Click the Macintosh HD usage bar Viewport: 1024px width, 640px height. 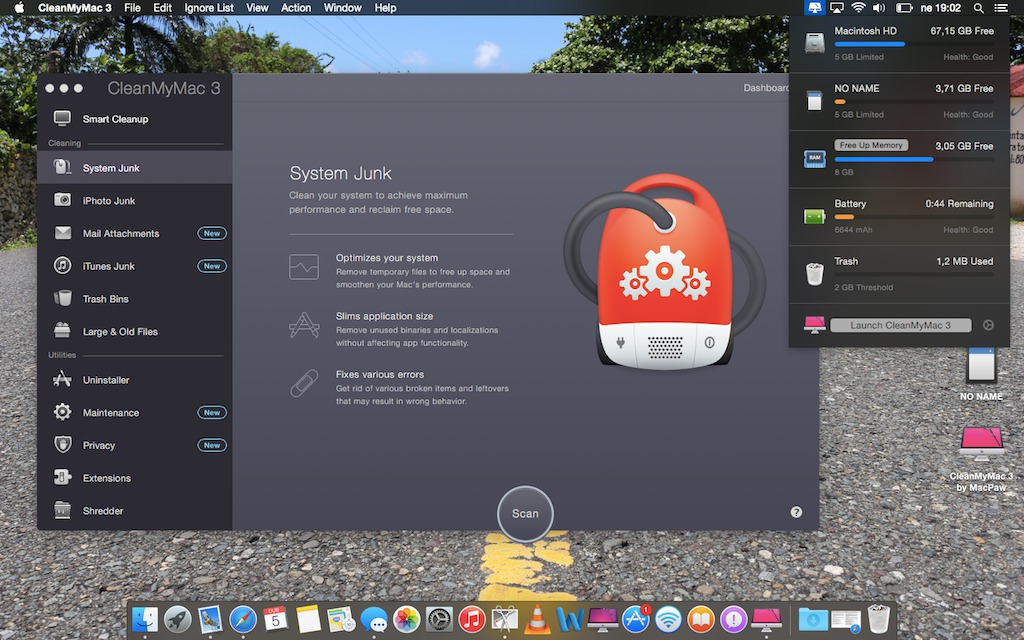[914, 44]
